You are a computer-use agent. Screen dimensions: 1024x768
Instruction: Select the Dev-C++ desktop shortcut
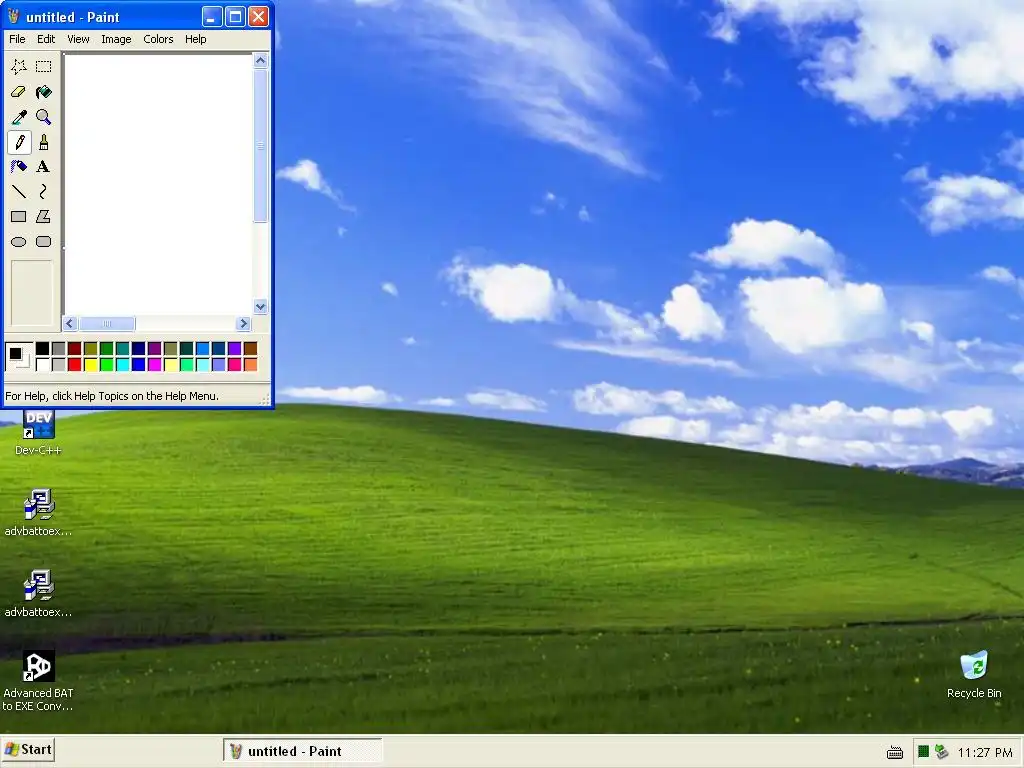point(38,432)
